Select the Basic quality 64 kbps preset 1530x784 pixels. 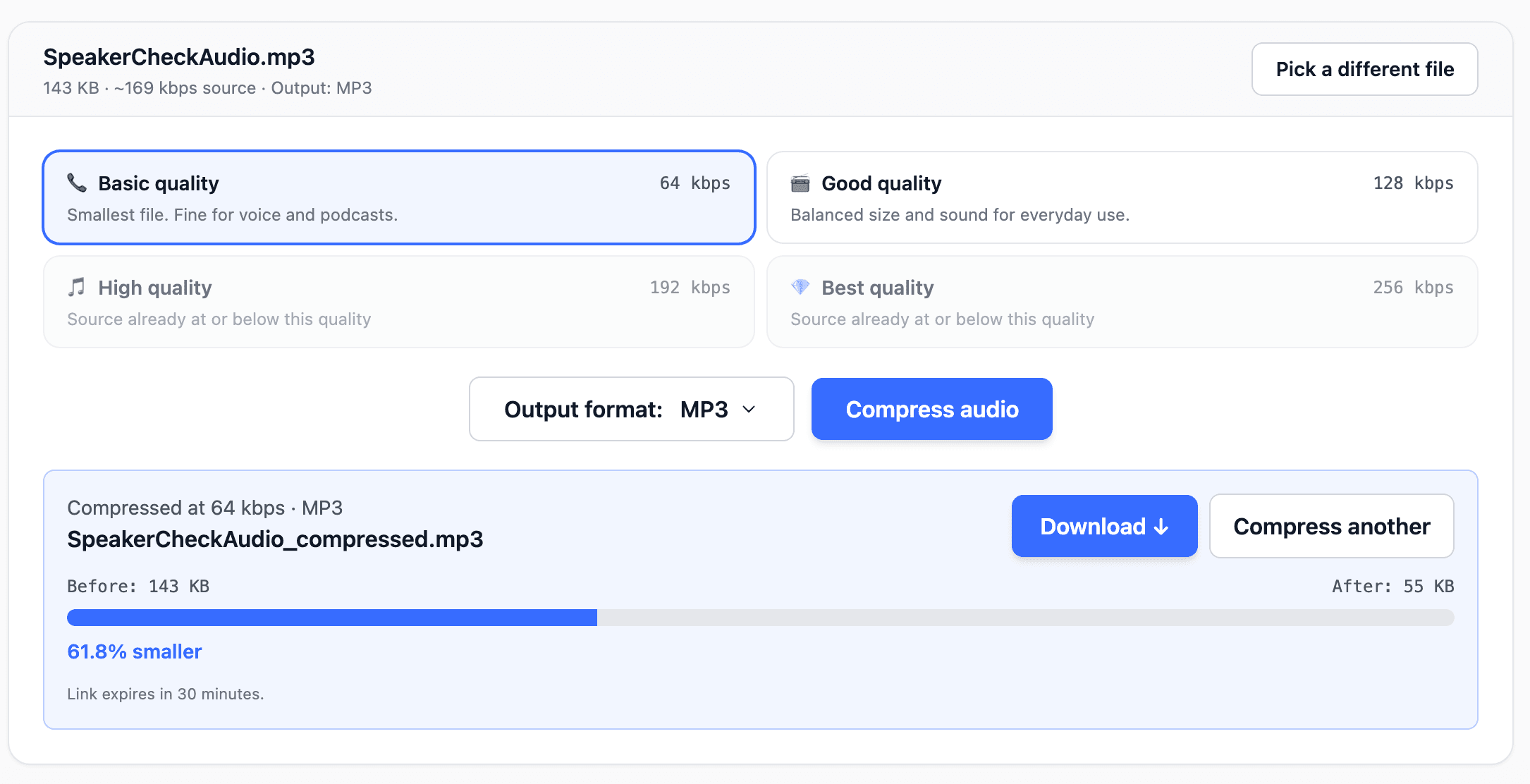pos(399,198)
